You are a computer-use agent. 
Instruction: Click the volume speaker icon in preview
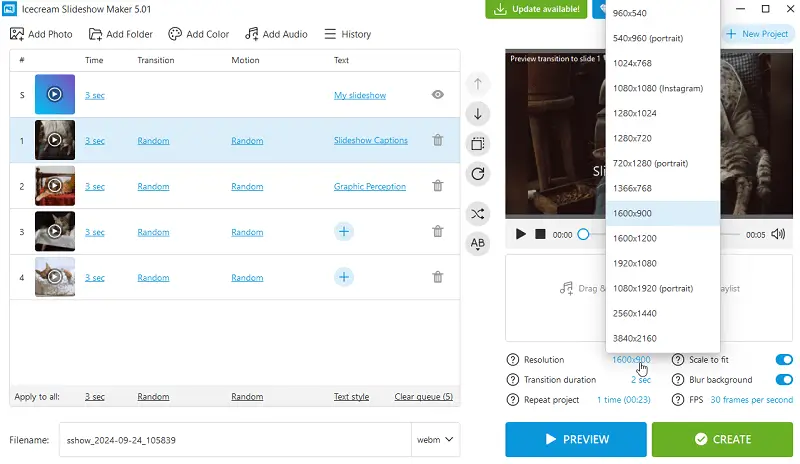click(778, 234)
